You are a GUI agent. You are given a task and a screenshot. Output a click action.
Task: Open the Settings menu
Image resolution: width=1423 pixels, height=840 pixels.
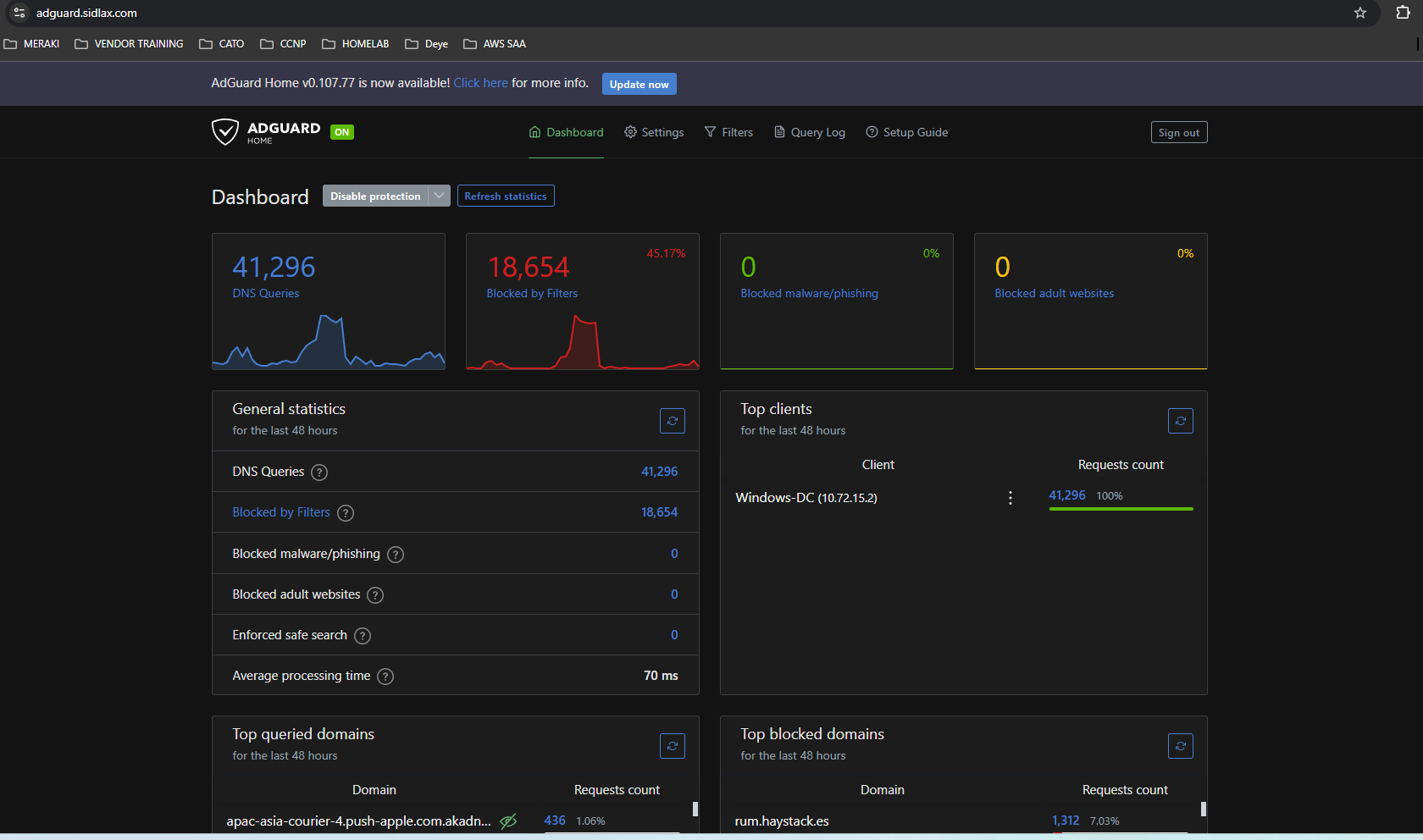click(x=654, y=132)
